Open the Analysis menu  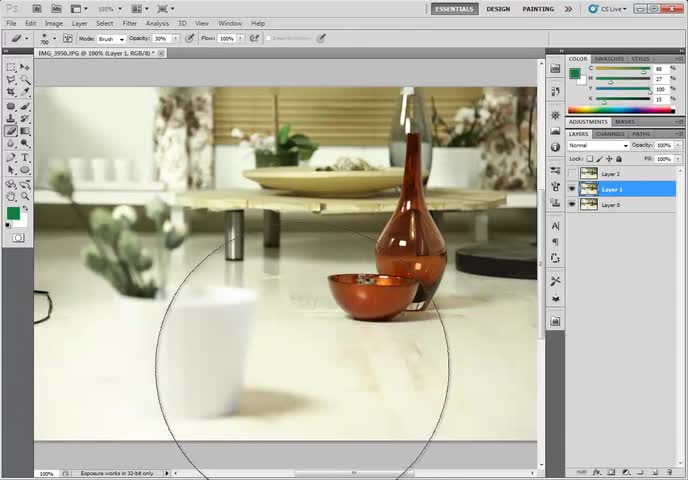click(x=157, y=23)
